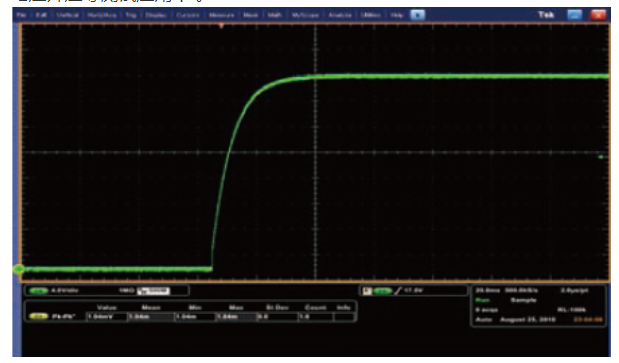Click the trigger source badge near 17.0V

click(x=382, y=291)
